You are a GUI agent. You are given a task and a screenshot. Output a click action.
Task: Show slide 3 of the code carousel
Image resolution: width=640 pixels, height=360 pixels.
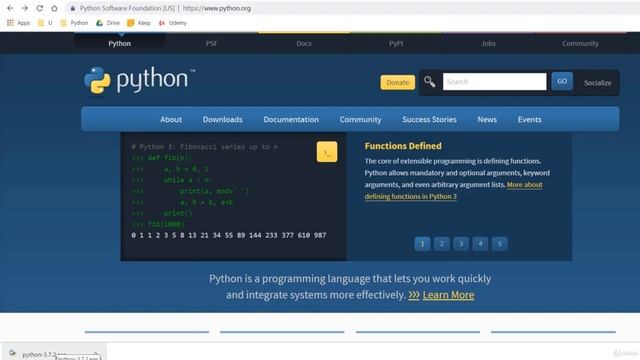point(461,244)
